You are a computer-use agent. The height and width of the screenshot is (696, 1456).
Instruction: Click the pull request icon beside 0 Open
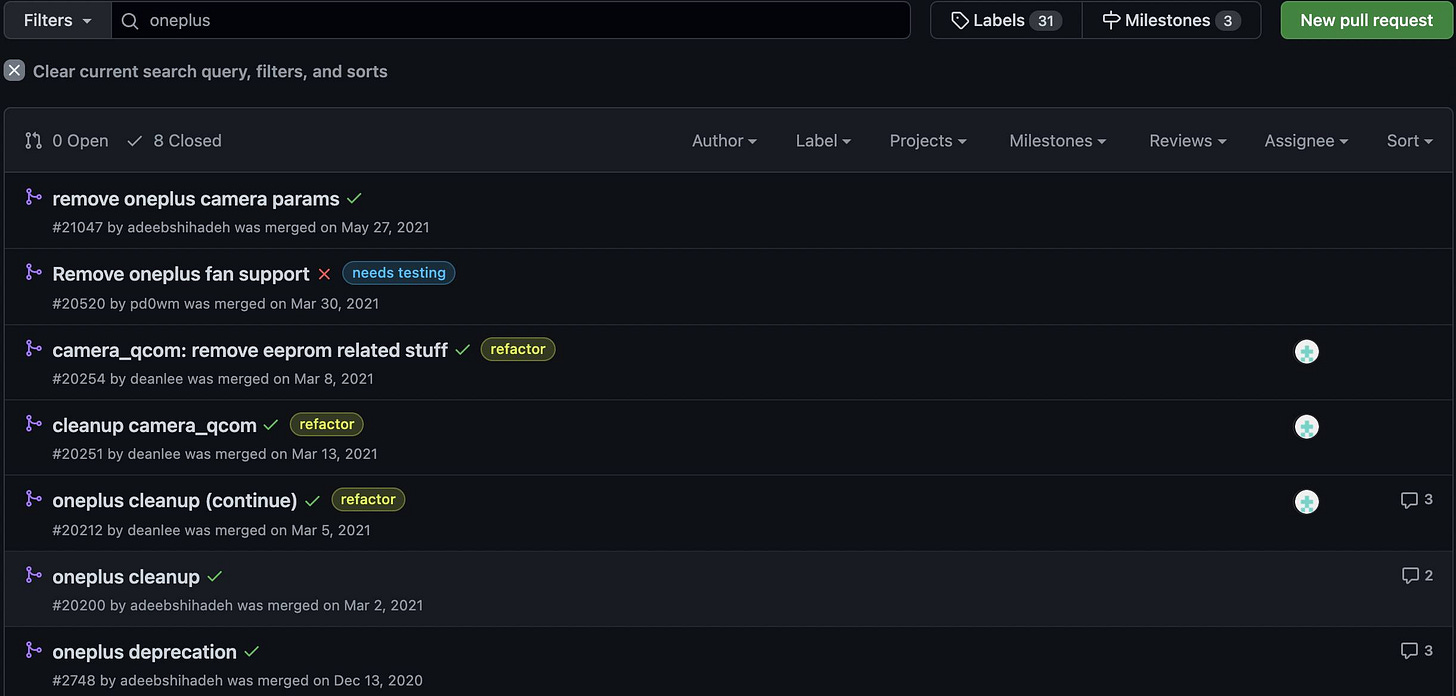click(x=33, y=141)
